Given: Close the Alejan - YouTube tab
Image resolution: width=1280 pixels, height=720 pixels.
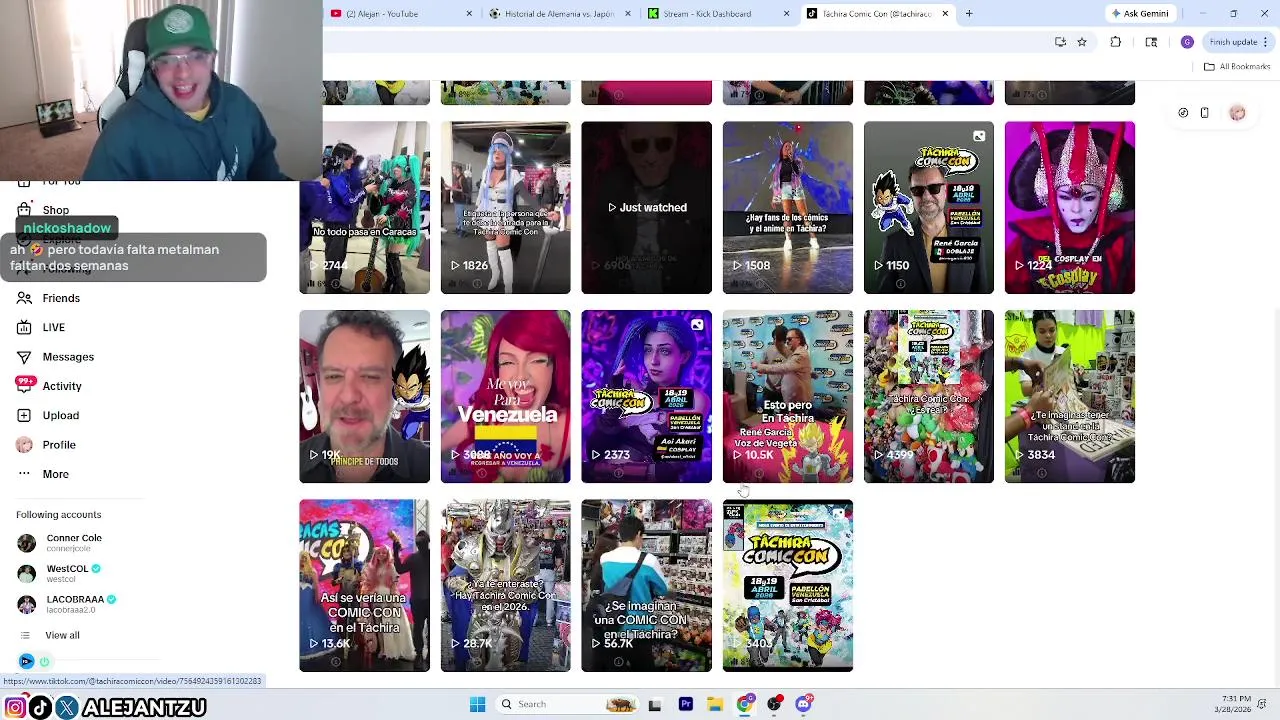Looking at the screenshot, I should (x=469, y=14).
